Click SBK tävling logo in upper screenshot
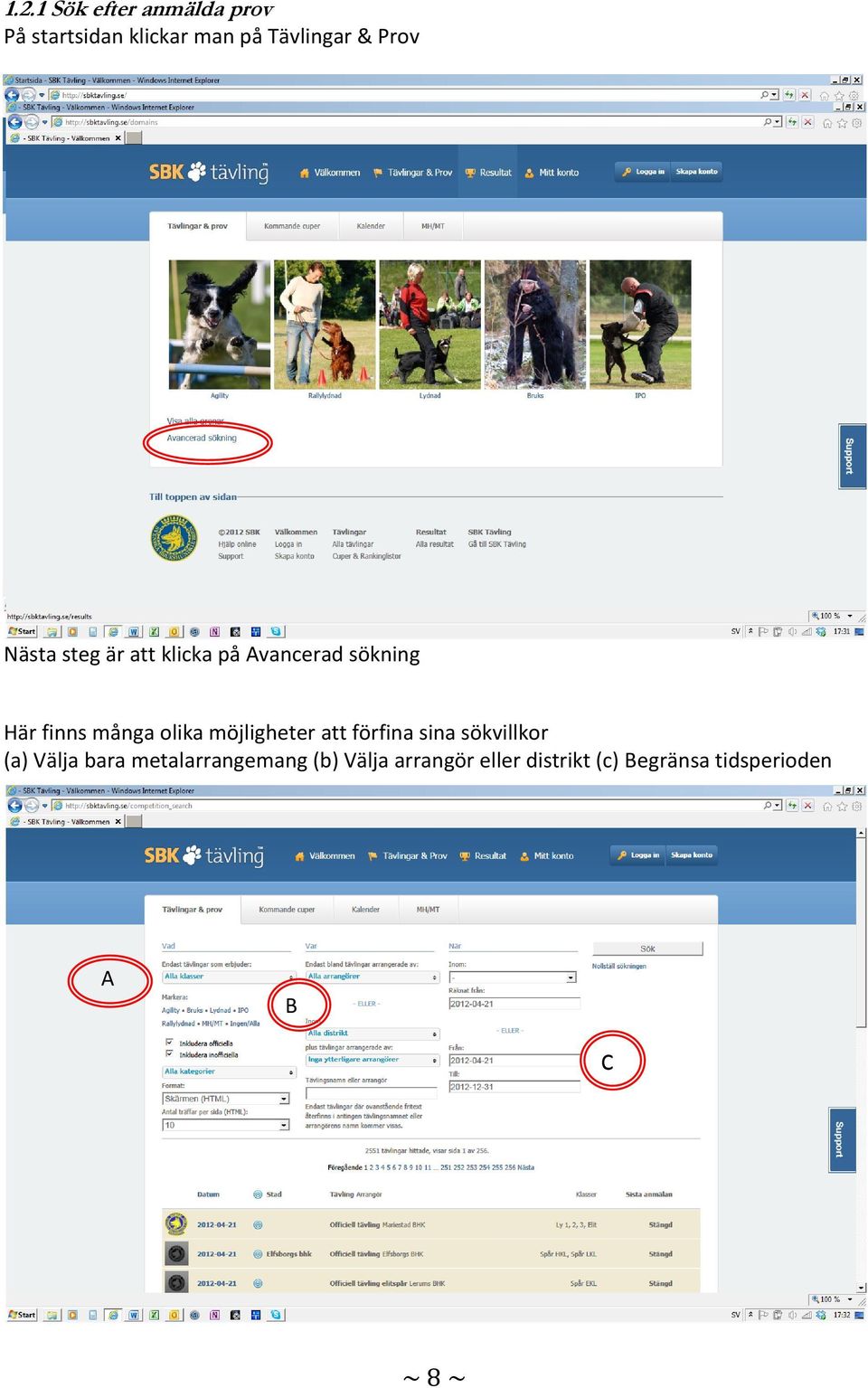Viewport: 868px width, 1388px height. [x=209, y=172]
